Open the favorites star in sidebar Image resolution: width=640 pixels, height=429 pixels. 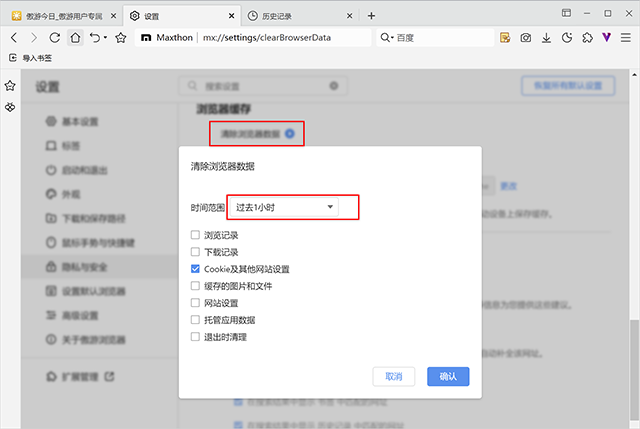(x=10, y=86)
